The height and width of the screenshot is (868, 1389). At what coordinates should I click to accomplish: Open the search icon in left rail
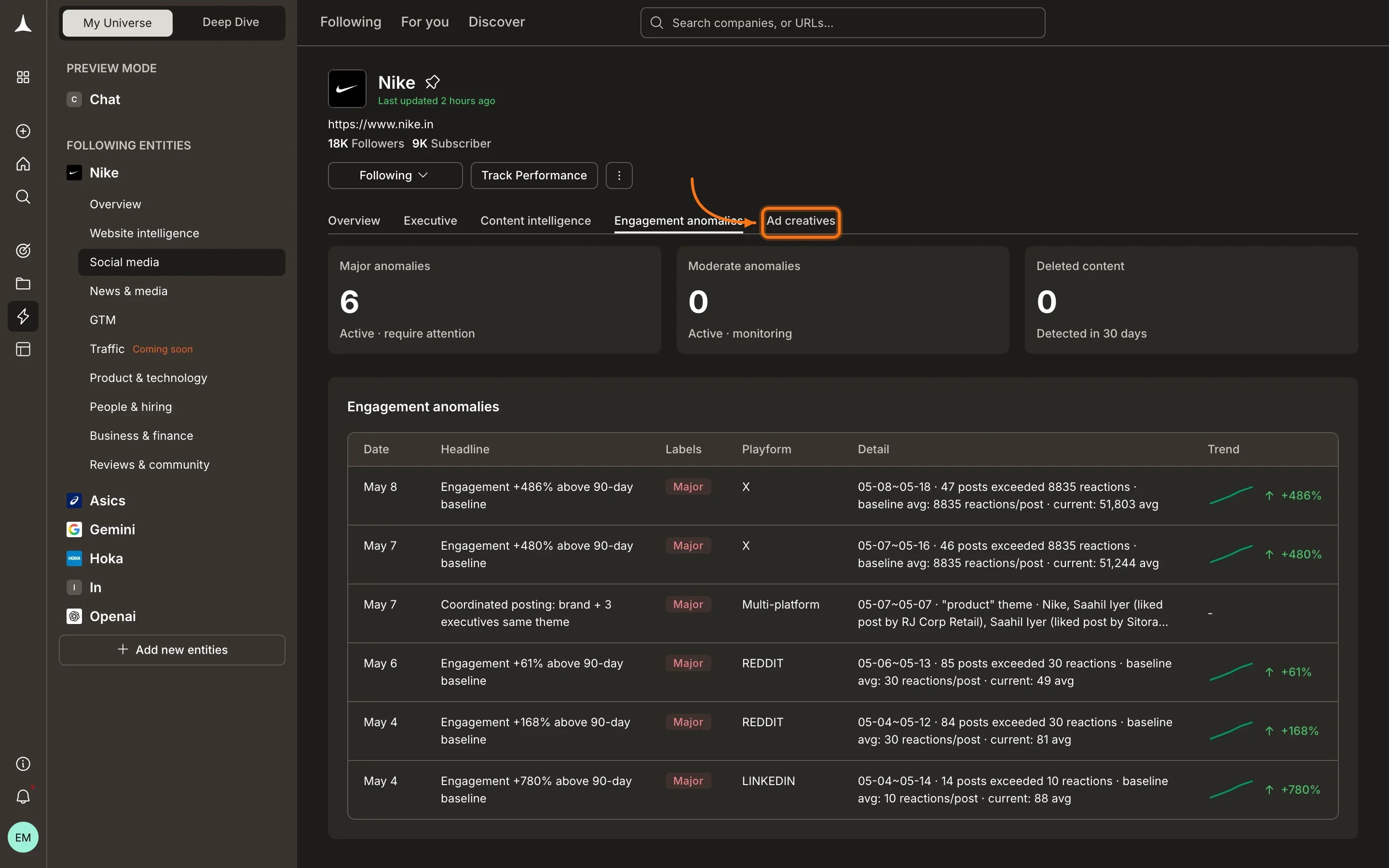23,197
